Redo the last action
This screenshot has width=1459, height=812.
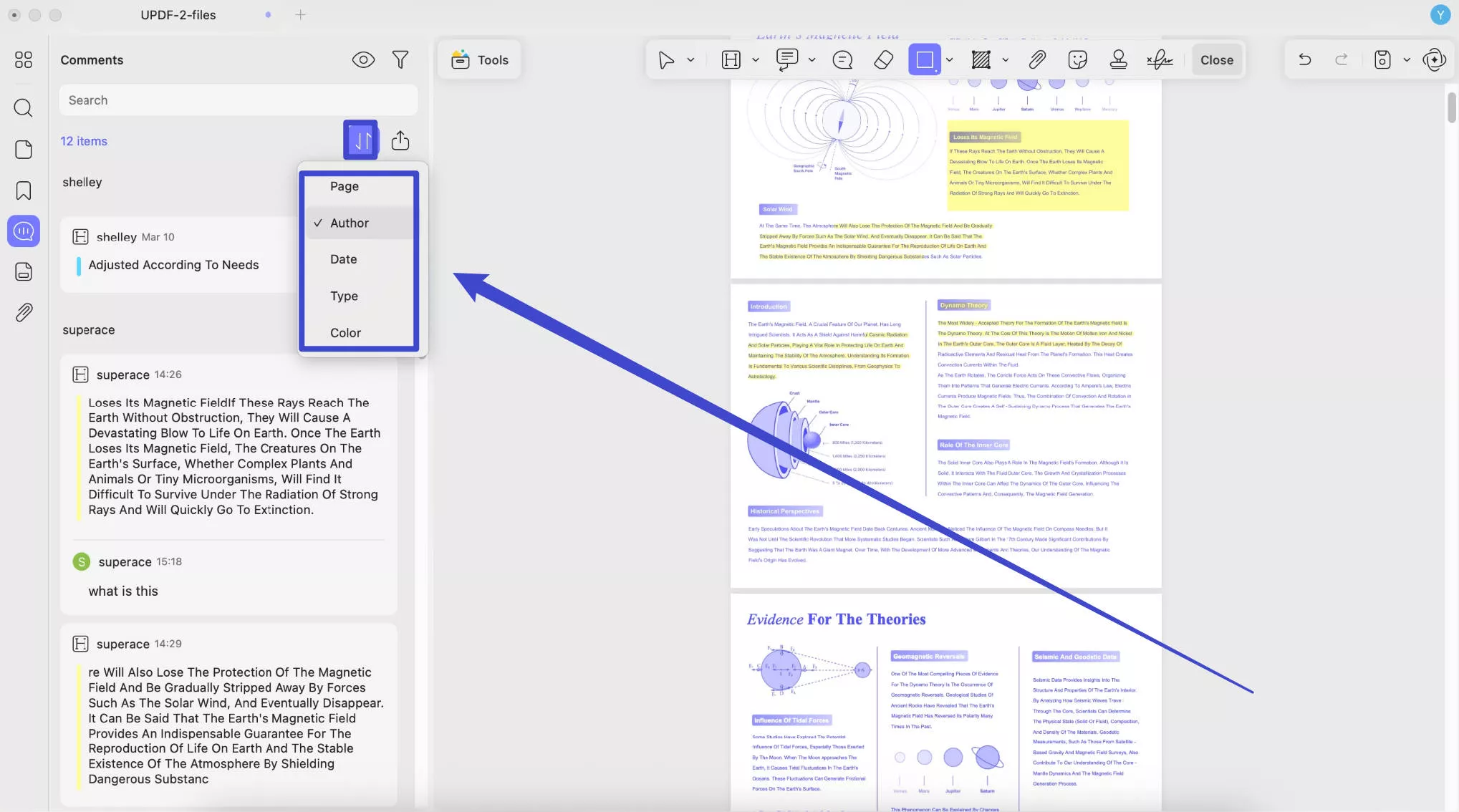pos(1342,60)
